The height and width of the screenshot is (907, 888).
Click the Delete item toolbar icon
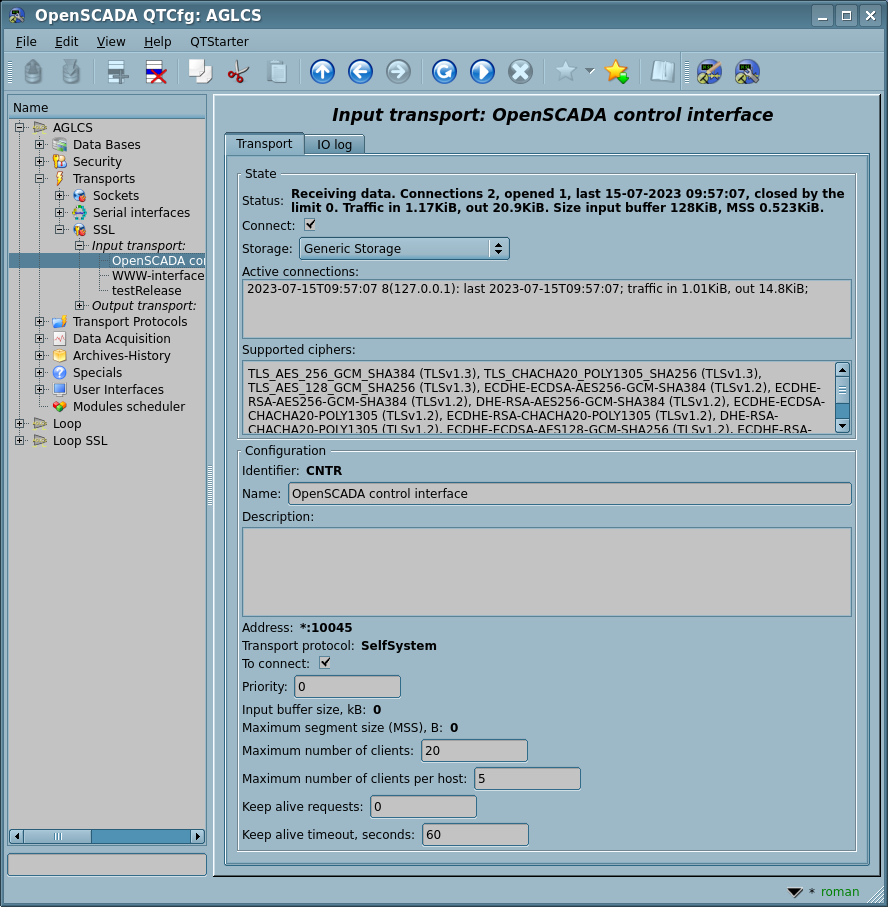(x=156, y=72)
